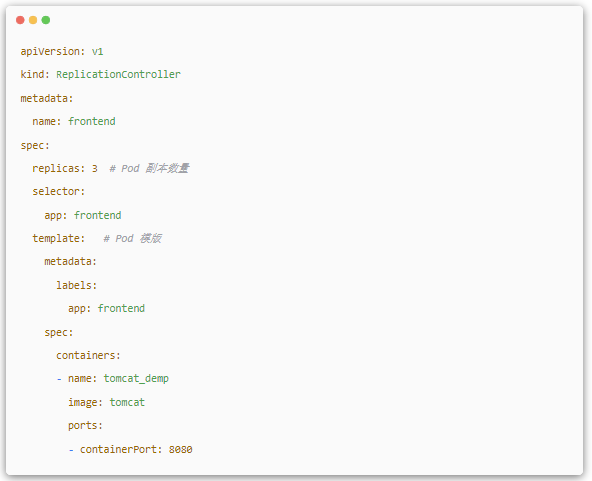Click the image tomcat value

coord(127,402)
